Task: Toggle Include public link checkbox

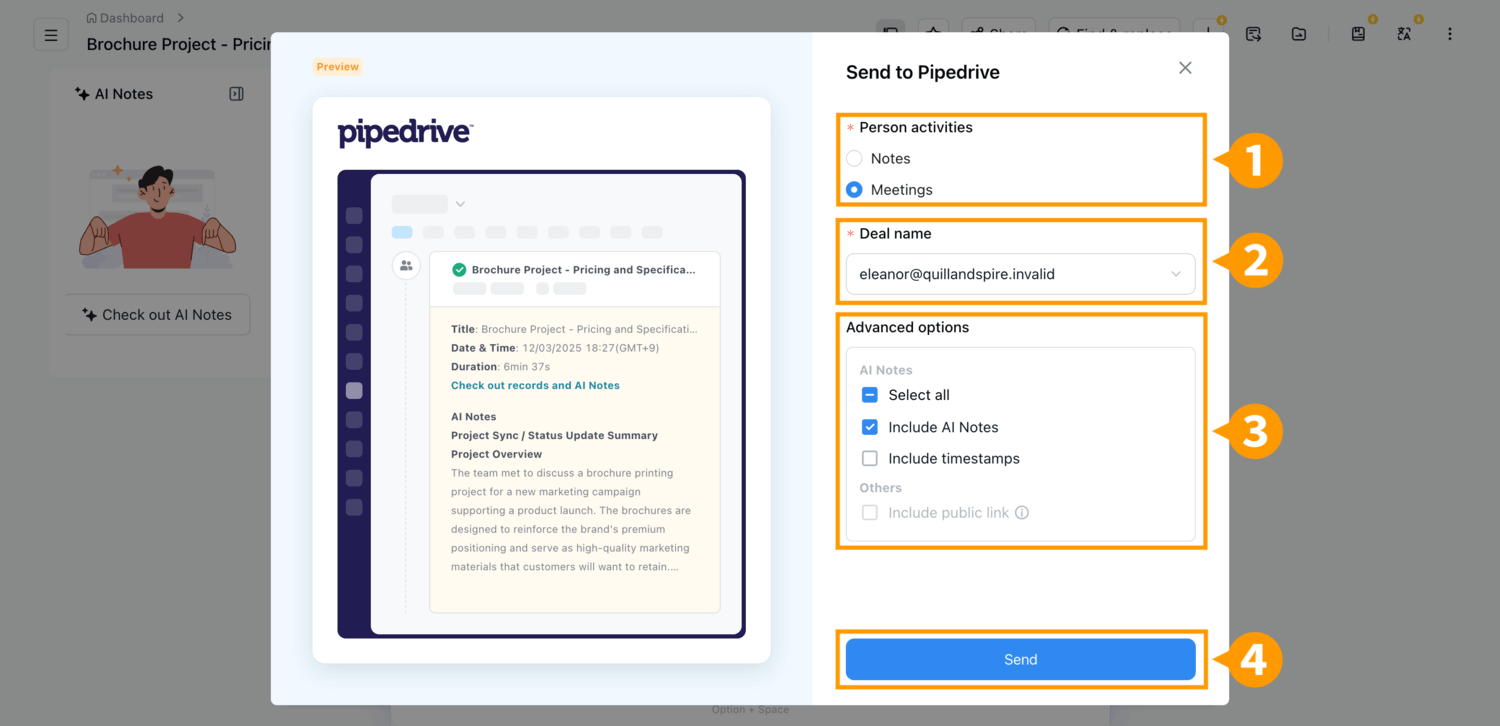Action: (x=870, y=512)
